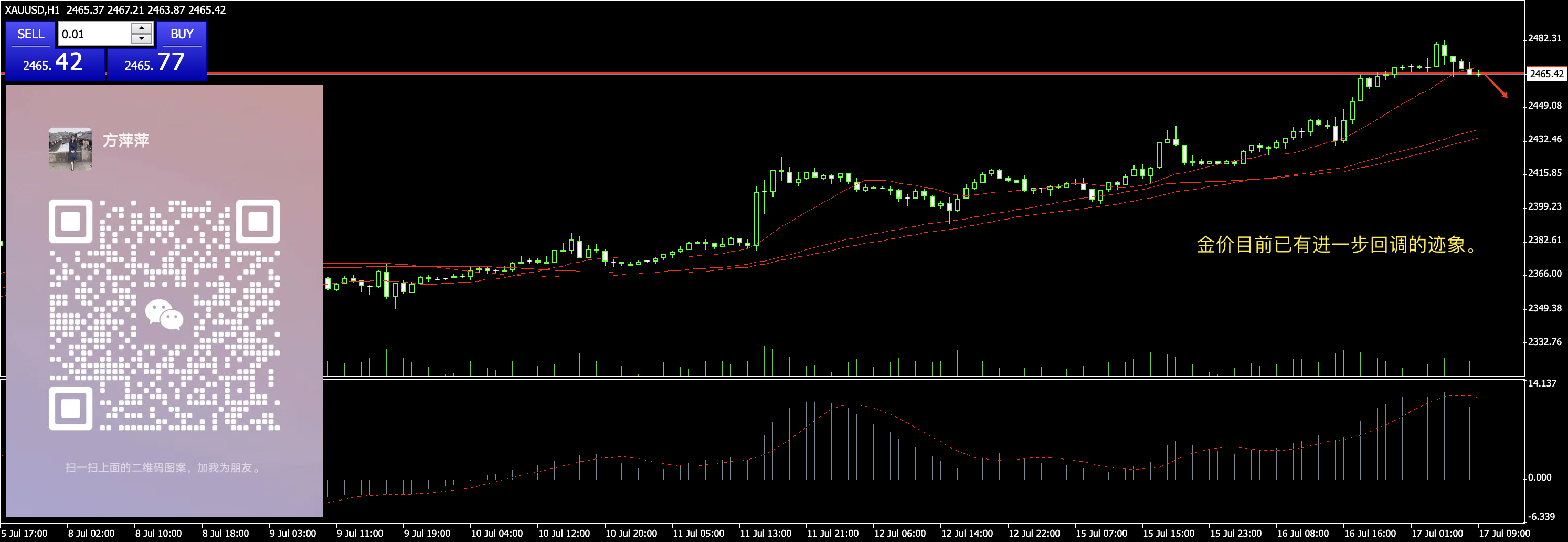Click MACD scale value 14.137
The image size is (1568, 542).
(x=1542, y=383)
